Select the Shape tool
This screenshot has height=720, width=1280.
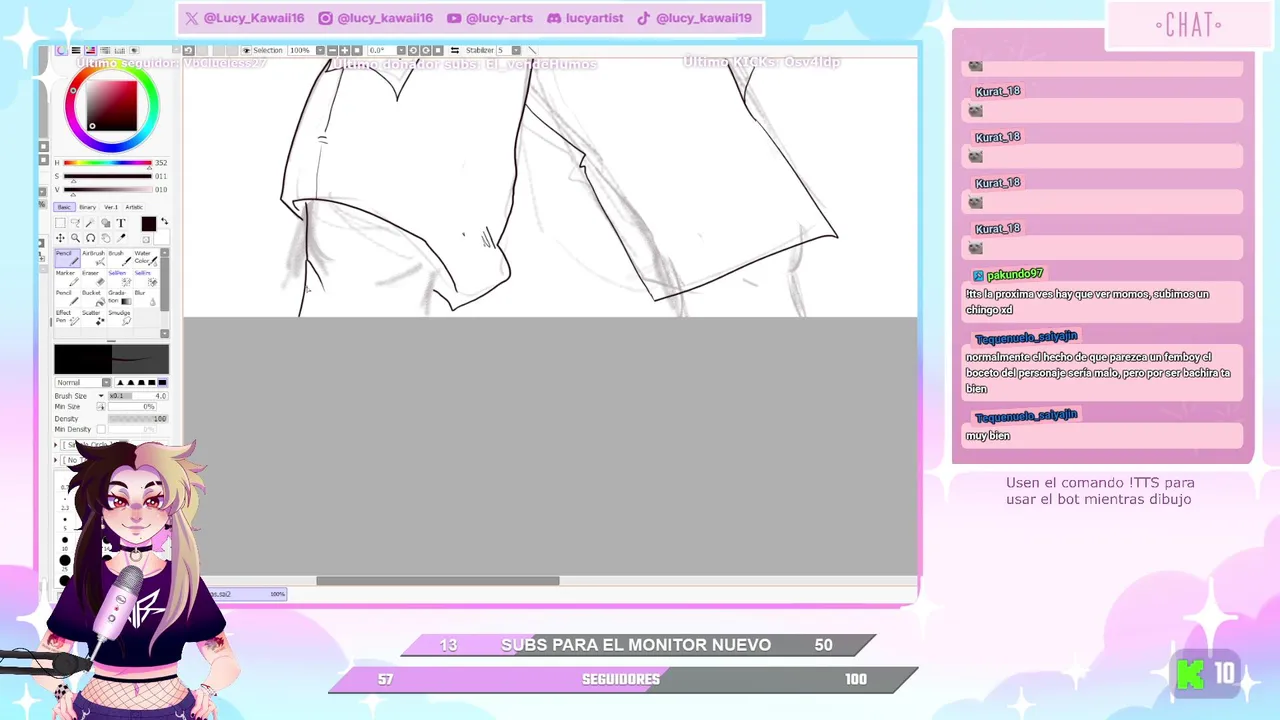(x=105, y=223)
